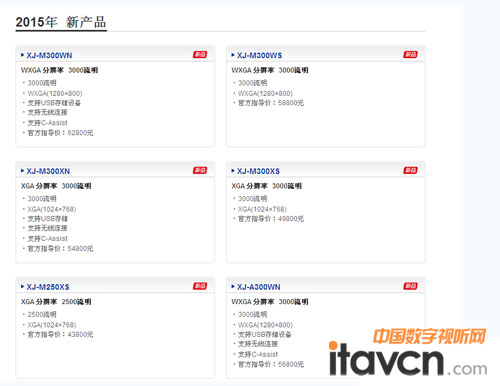This screenshot has height=386, width=500.
Task: Open the XJ-M300XS product link
Action: point(259,171)
